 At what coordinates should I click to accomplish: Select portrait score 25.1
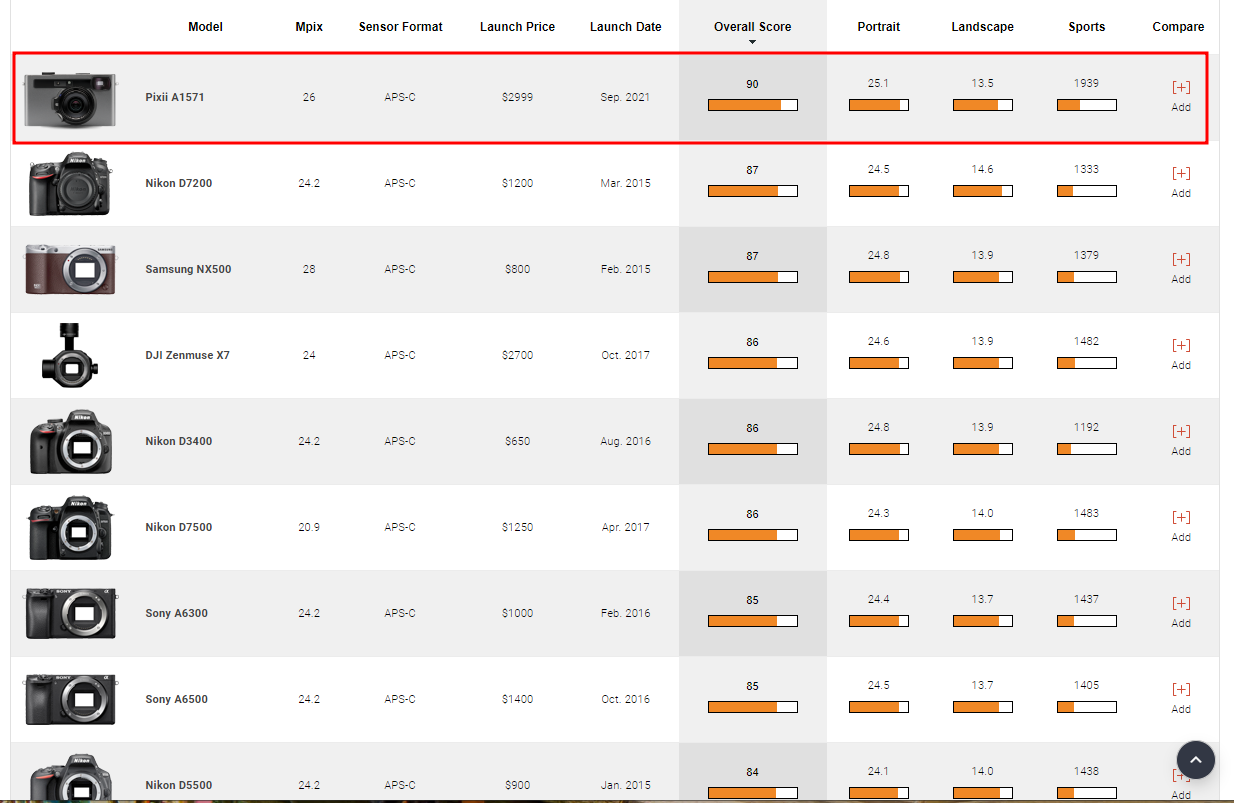click(878, 83)
